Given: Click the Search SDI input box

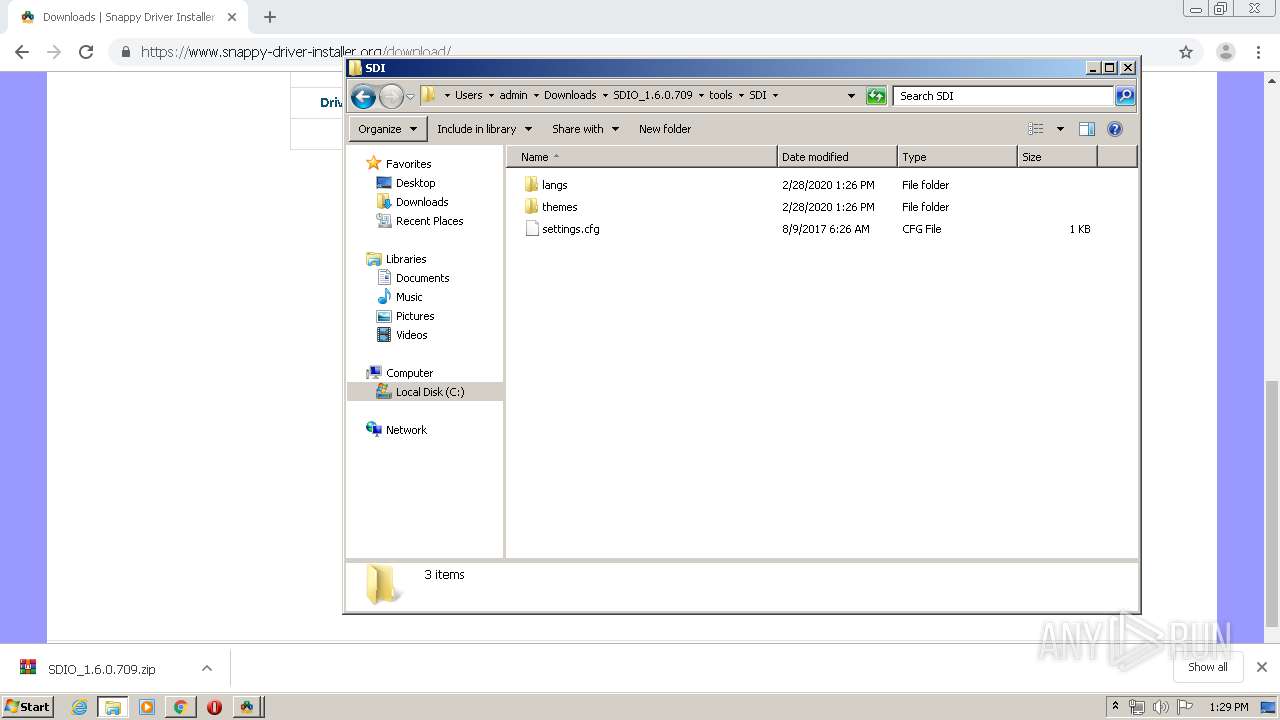Looking at the screenshot, I should coord(1003,96).
